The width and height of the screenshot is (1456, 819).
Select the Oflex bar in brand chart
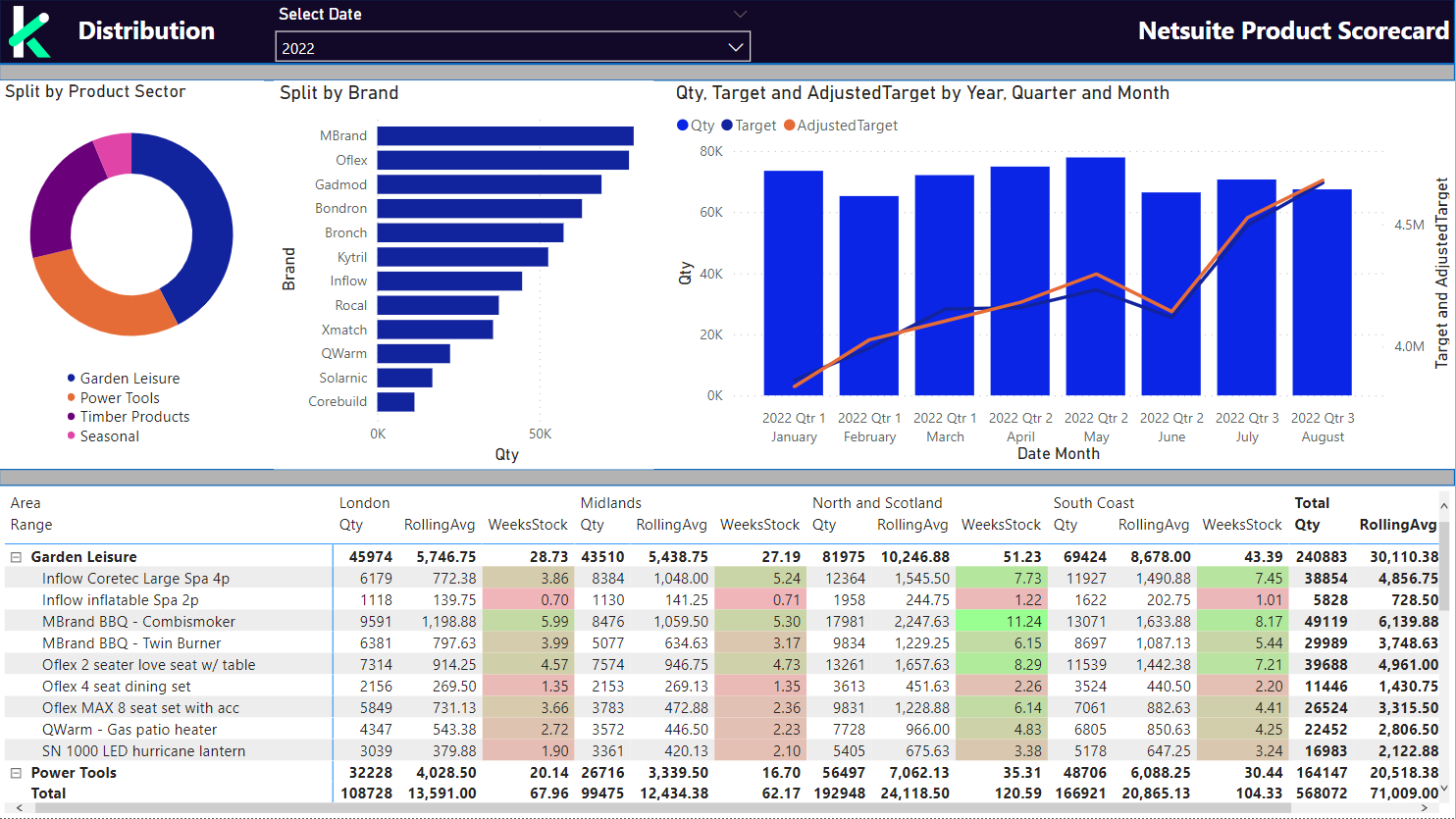pos(503,160)
